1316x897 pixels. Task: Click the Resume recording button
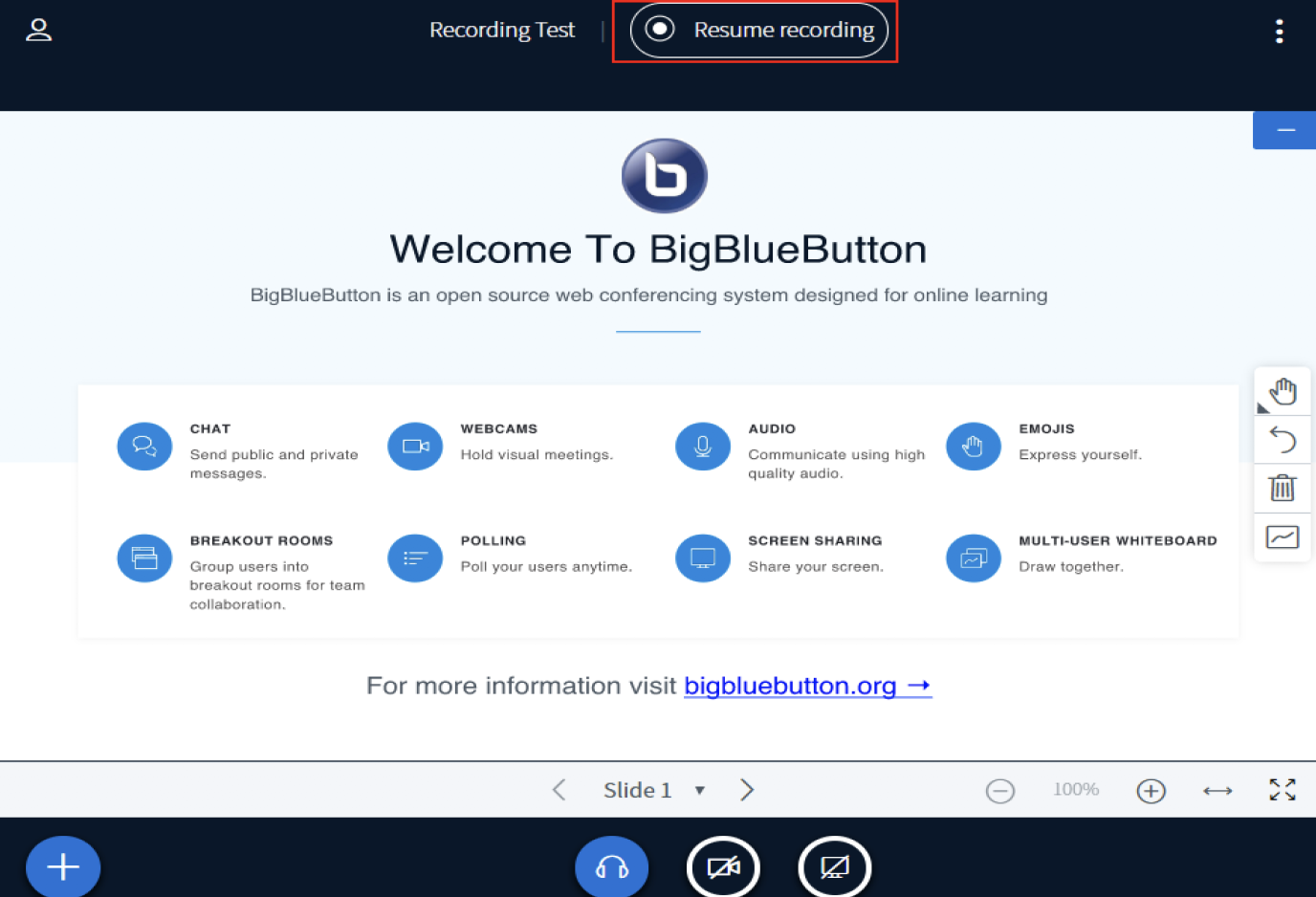click(x=759, y=31)
